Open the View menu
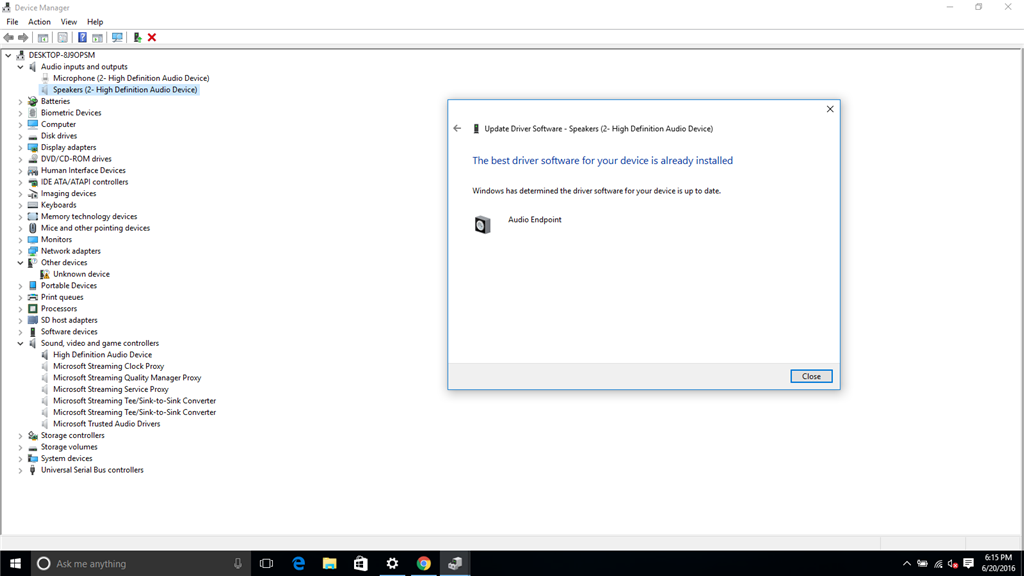 click(x=69, y=22)
